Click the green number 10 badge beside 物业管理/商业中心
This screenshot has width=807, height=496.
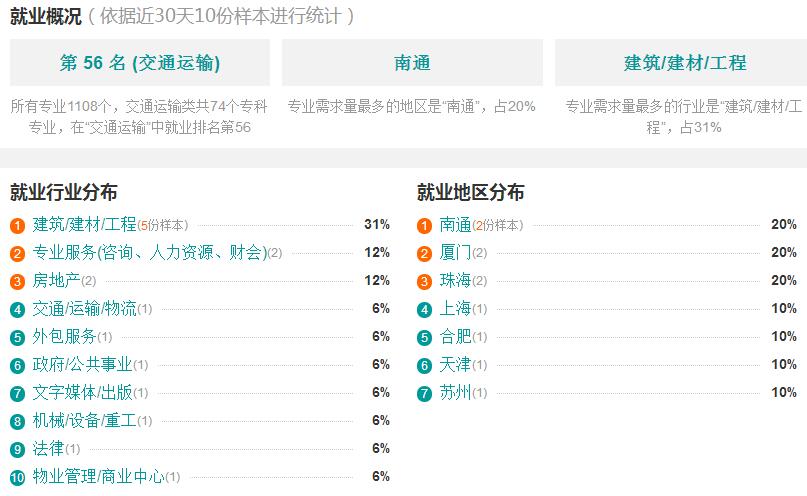click(x=17, y=477)
